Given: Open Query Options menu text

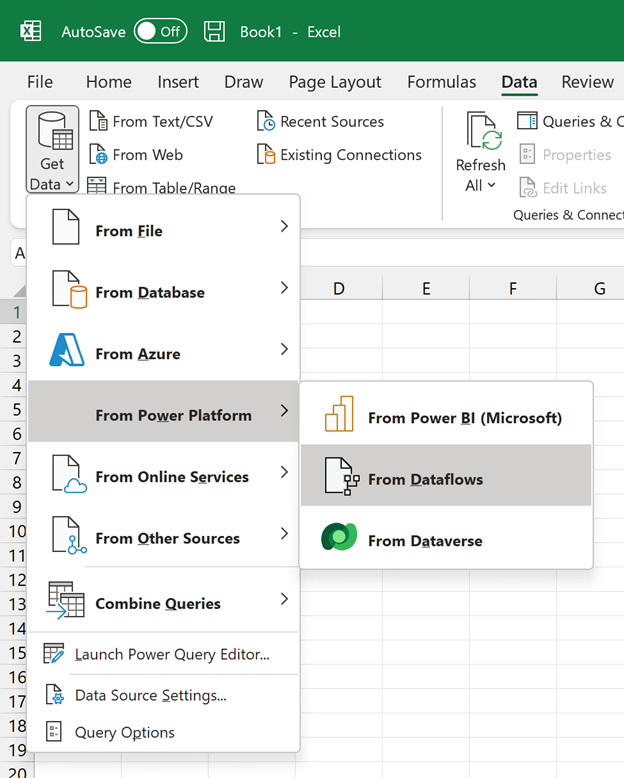Looking at the screenshot, I should tap(125, 733).
